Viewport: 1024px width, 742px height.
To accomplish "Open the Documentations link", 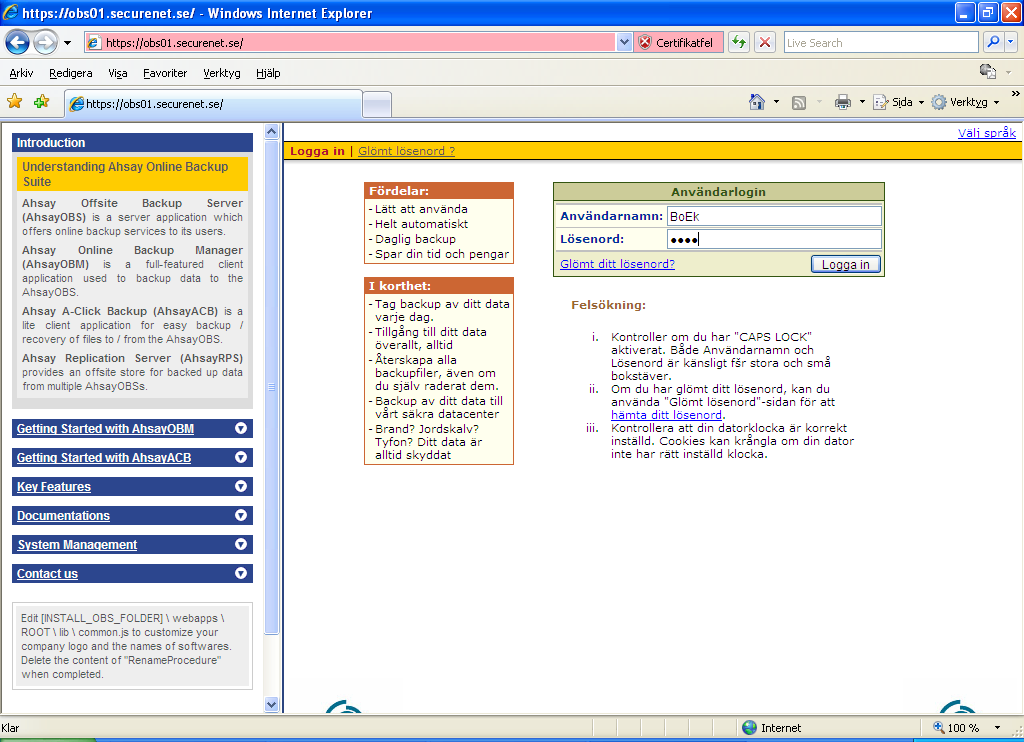I will point(63,515).
